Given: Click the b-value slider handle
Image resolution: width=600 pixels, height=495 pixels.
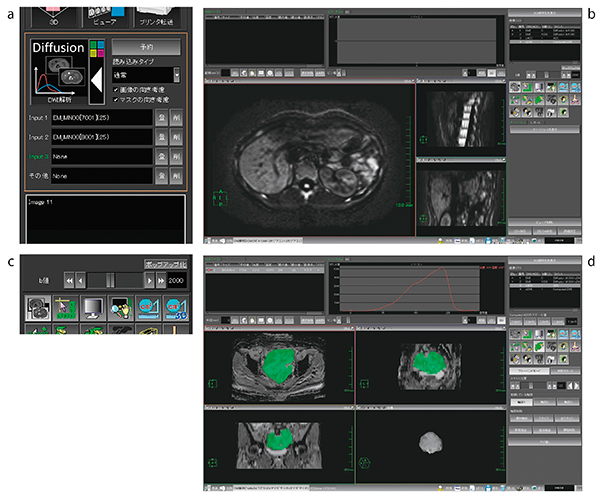Looking at the screenshot, I should tap(111, 282).
